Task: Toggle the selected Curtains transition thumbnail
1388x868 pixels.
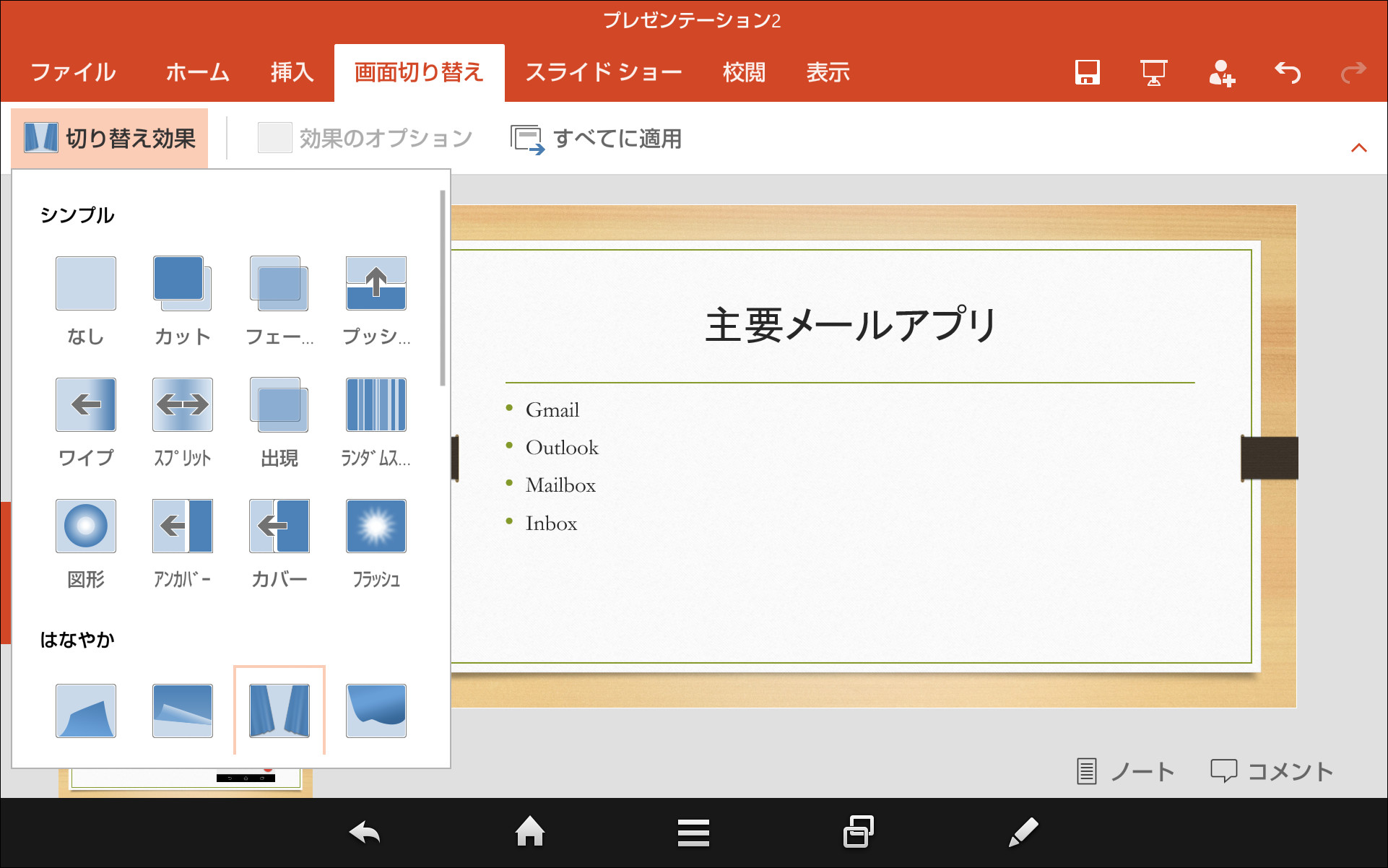Action: (279, 711)
